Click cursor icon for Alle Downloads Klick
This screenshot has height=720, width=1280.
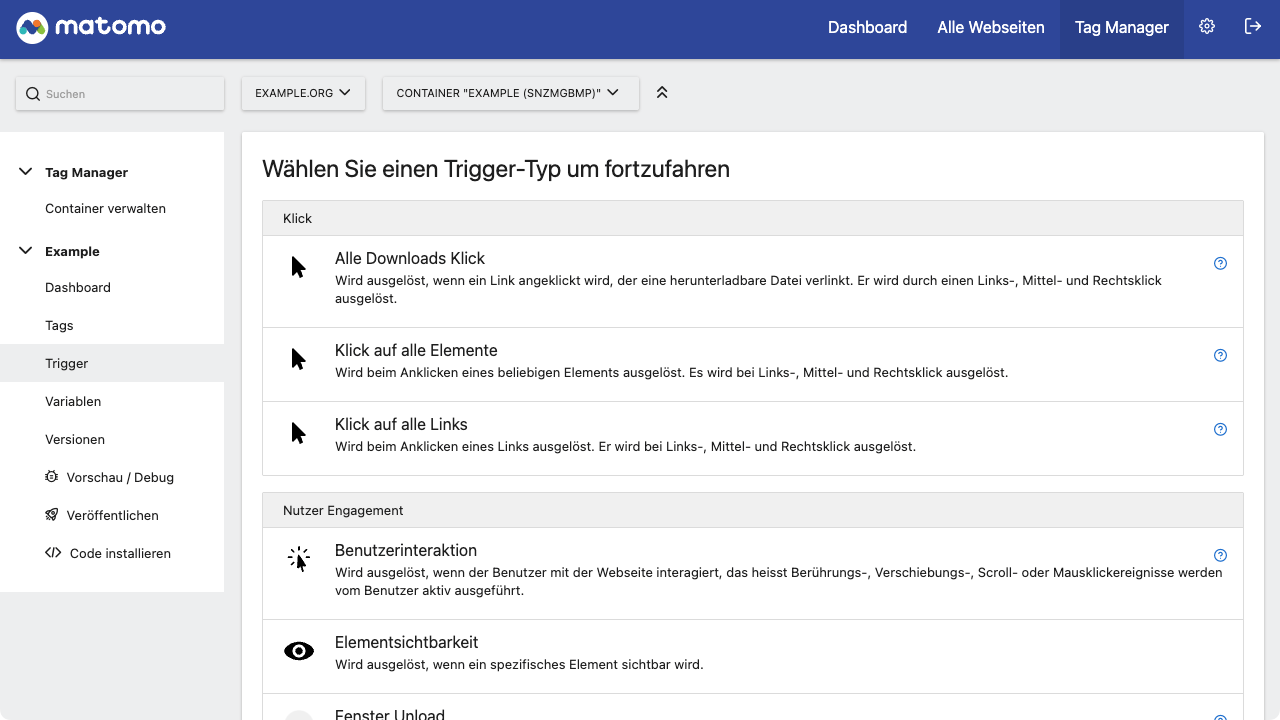pos(298,266)
